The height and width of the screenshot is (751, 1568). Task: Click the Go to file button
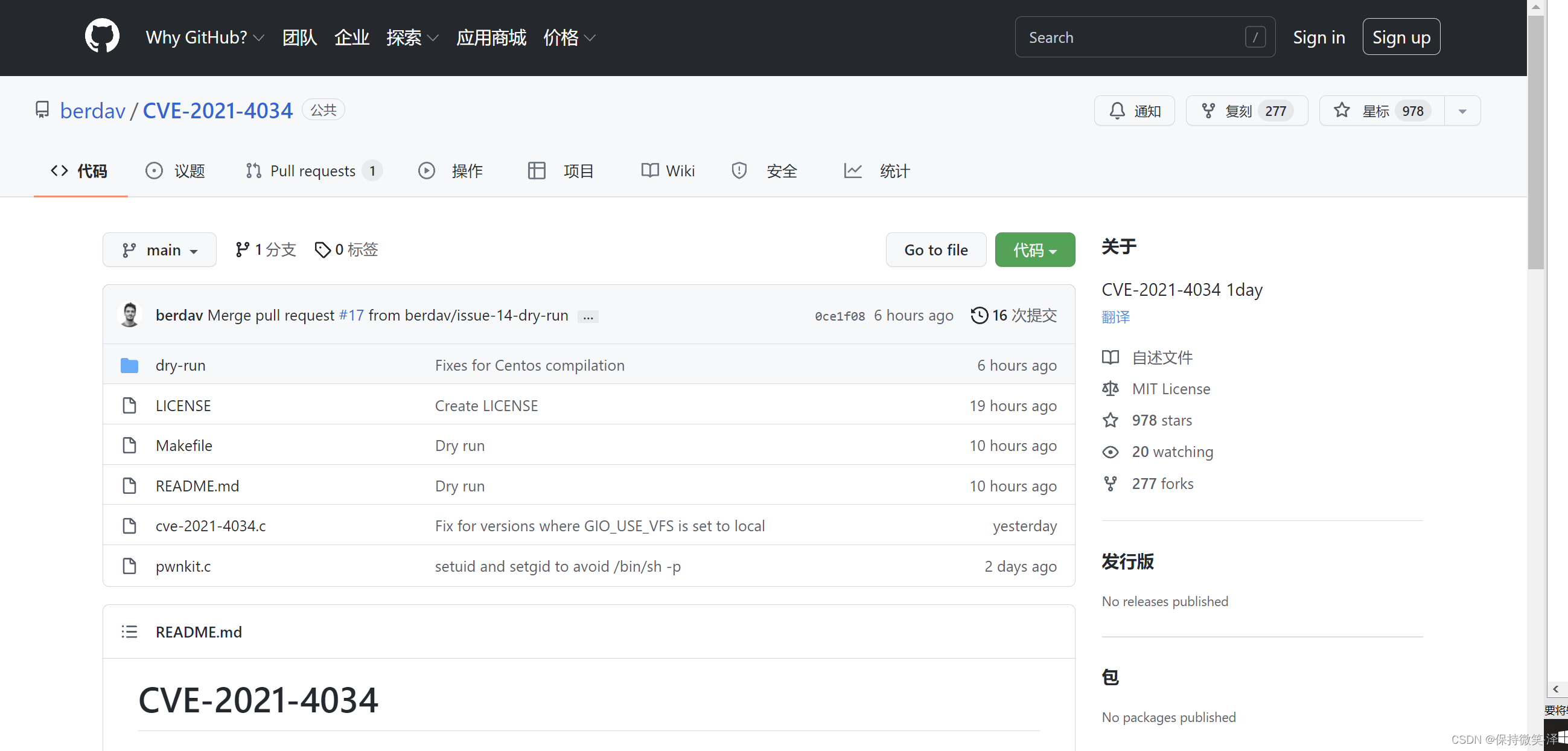(935, 250)
